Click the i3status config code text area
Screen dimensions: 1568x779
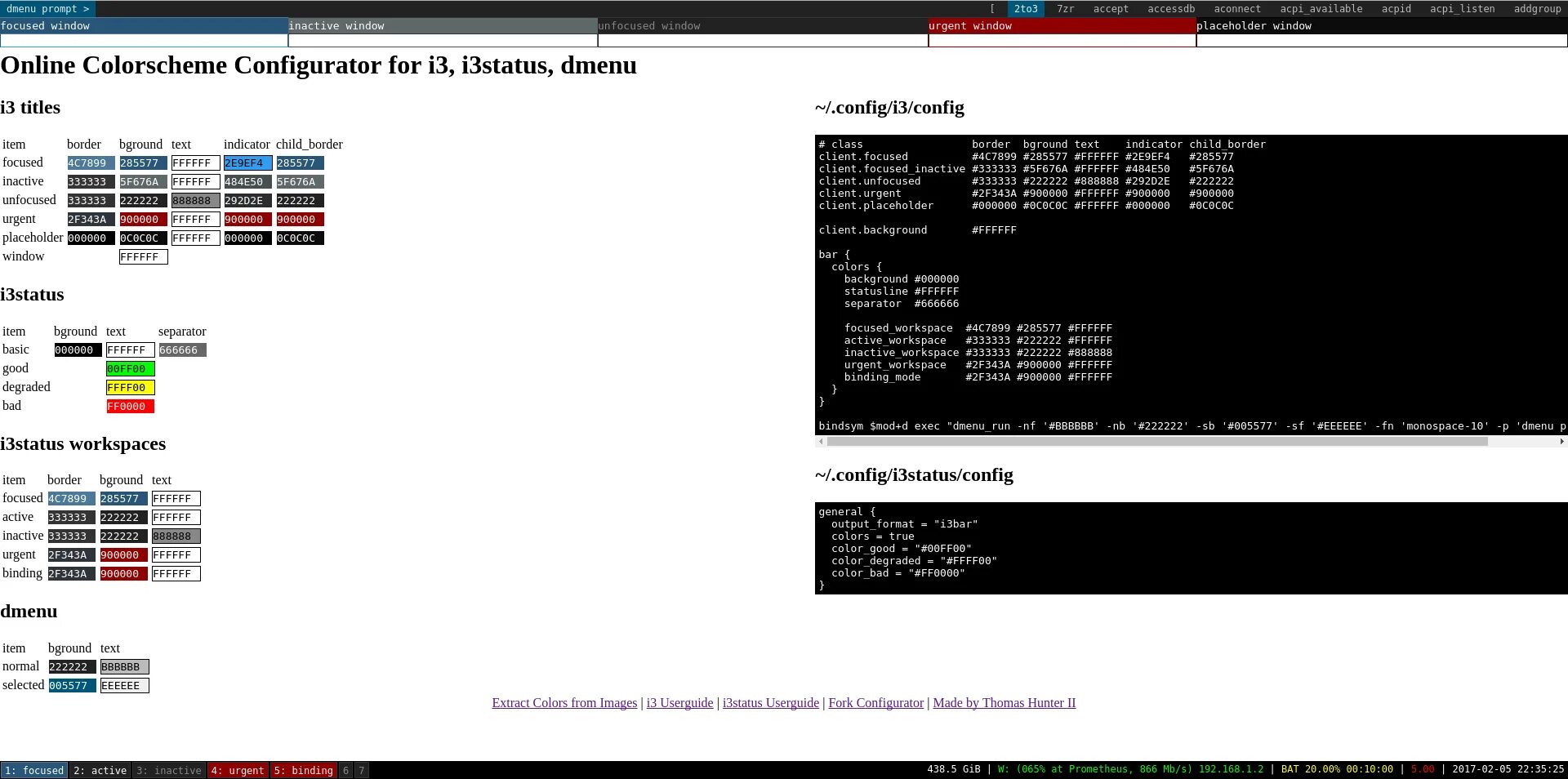pos(1192,548)
